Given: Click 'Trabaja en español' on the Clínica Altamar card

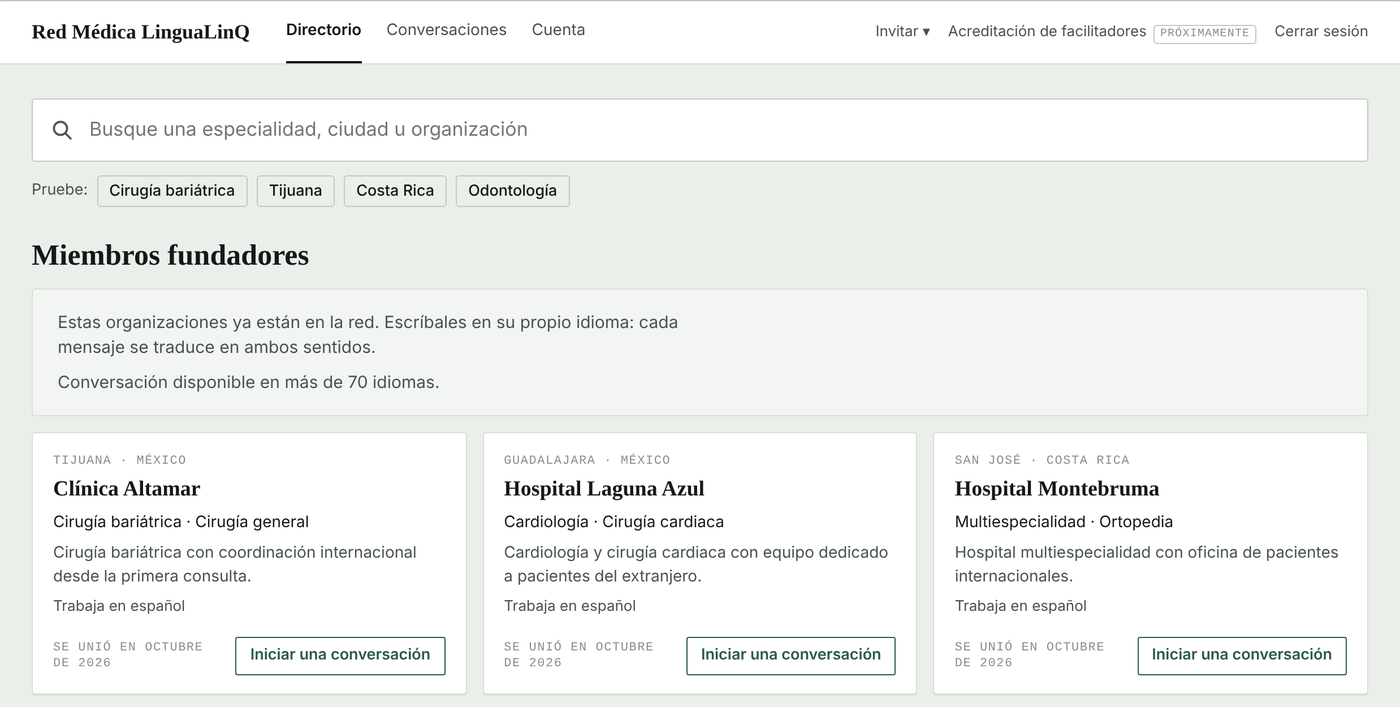Looking at the screenshot, I should coord(119,606).
